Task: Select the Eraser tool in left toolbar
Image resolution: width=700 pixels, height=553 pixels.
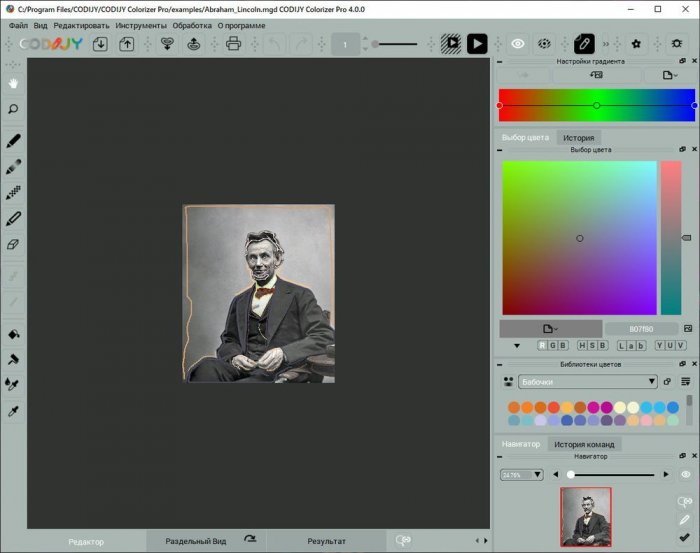Action: click(x=14, y=243)
